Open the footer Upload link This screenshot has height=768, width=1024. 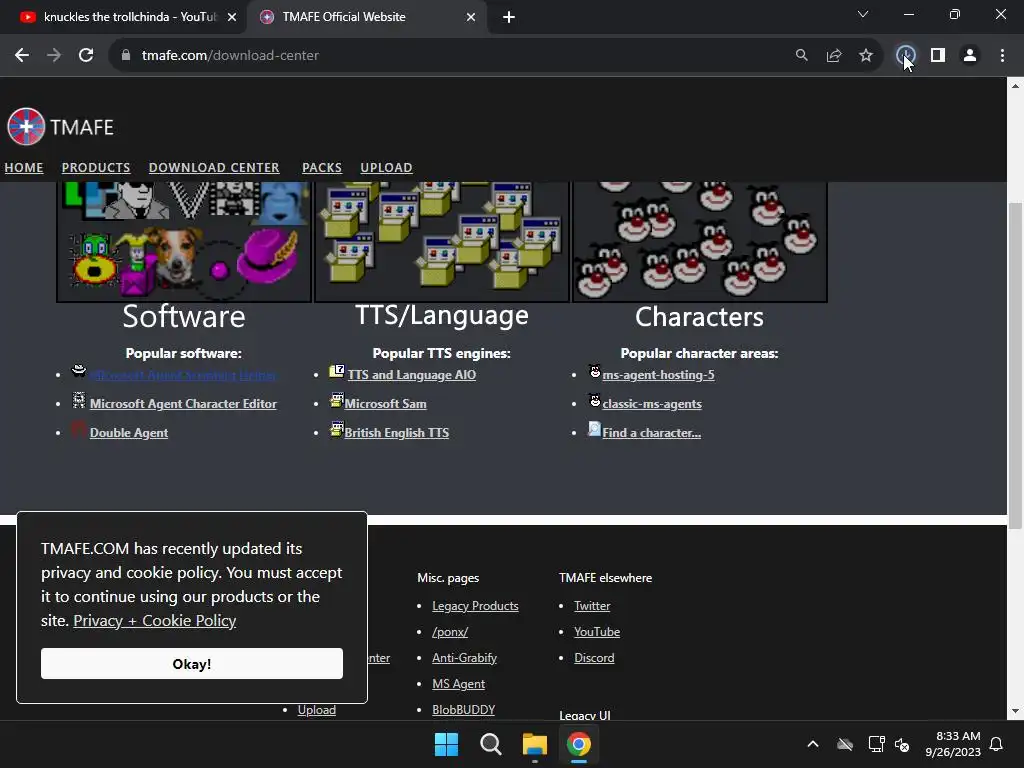317,710
